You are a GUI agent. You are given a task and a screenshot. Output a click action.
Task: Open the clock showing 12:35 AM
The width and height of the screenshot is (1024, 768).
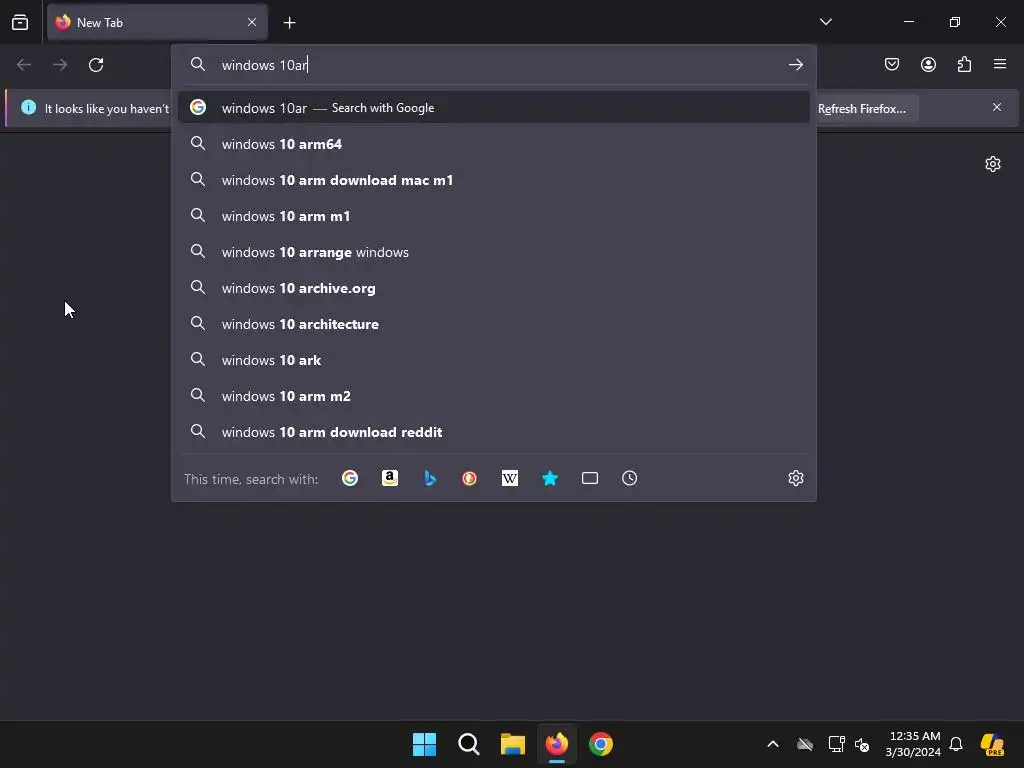point(913,744)
